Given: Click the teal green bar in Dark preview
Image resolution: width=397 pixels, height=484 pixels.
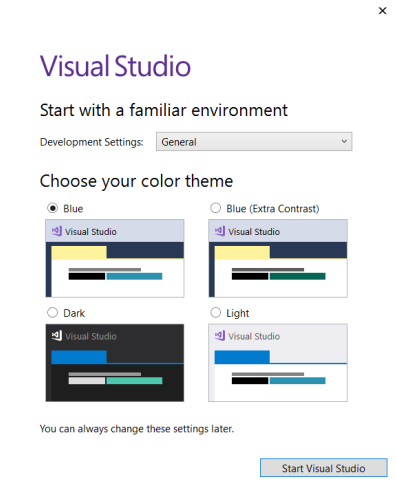Looking at the screenshot, I should [134, 381].
